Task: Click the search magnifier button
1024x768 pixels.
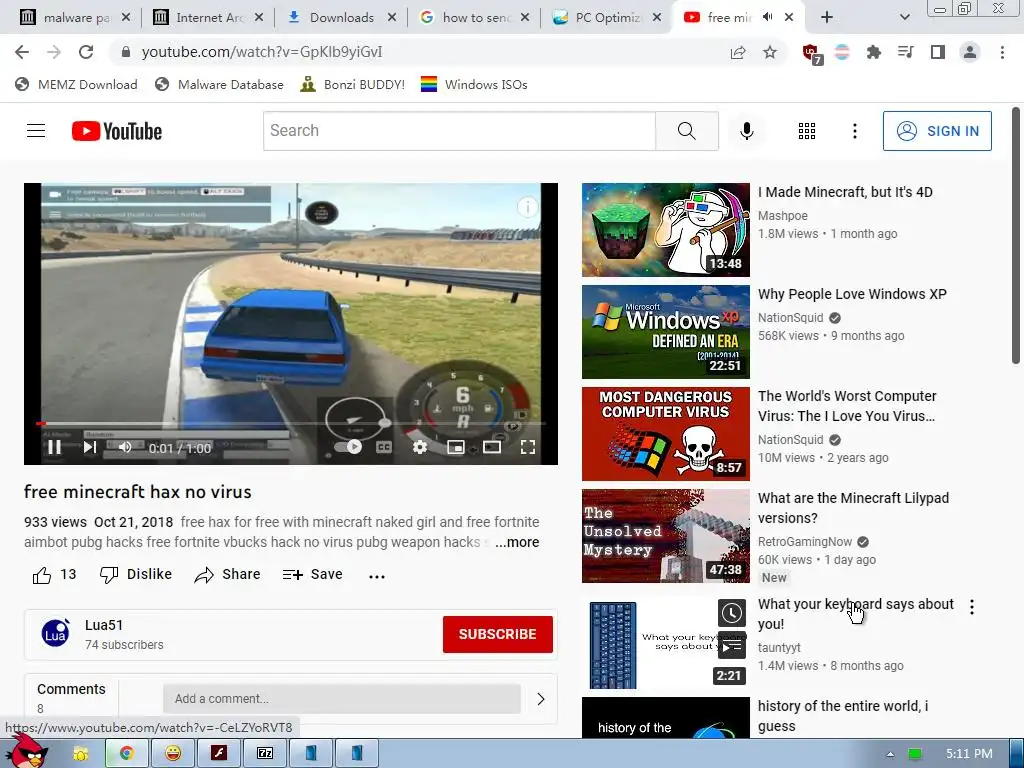Action: tap(686, 131)
